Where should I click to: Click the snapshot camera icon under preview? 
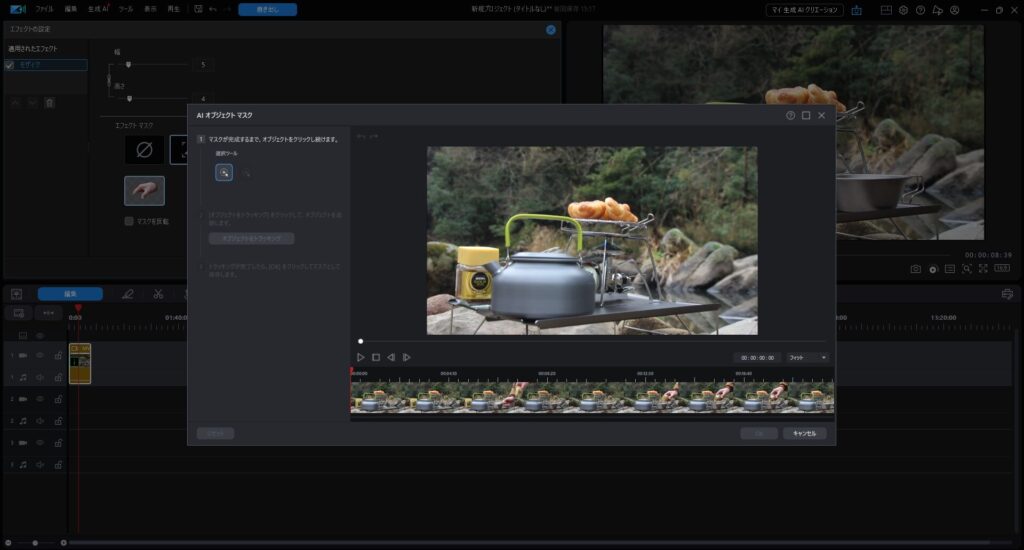click(915, 269)
